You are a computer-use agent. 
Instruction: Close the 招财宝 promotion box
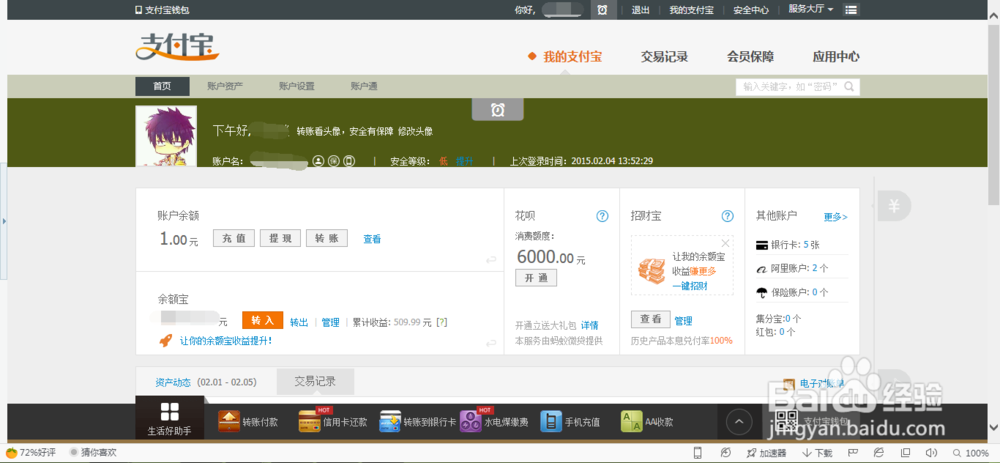click(x=724, y=243)
